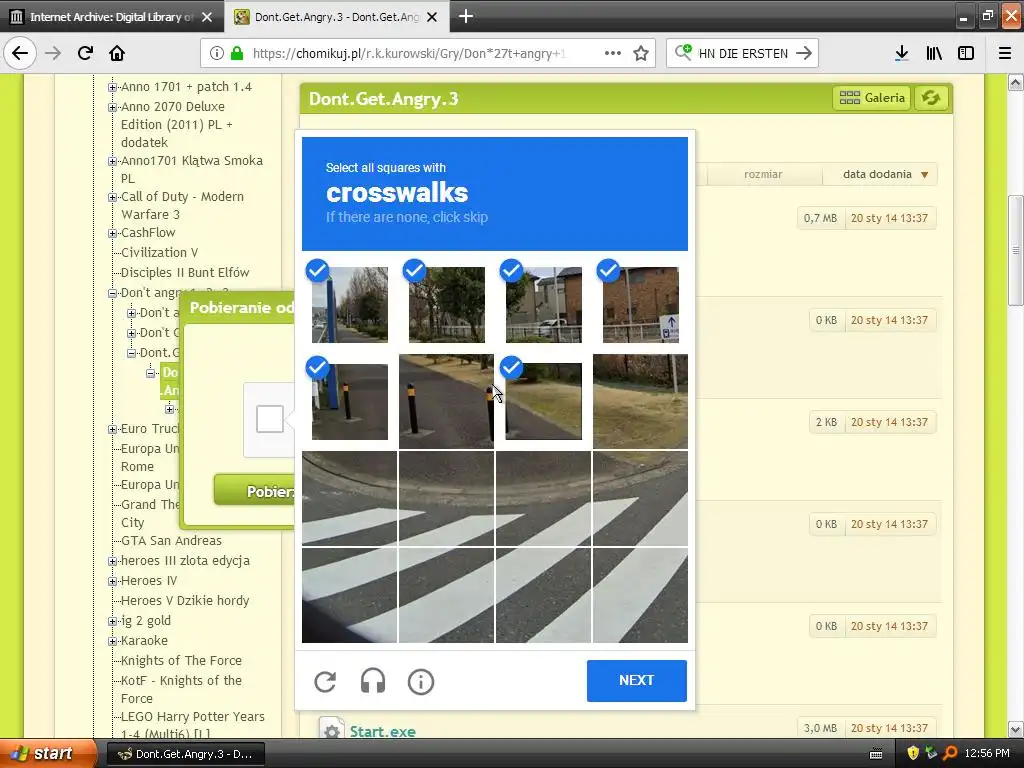Open the page actions three-dot menu
Image resolution: width=1024 pixels, height=768 pixels.
(613, 53)
